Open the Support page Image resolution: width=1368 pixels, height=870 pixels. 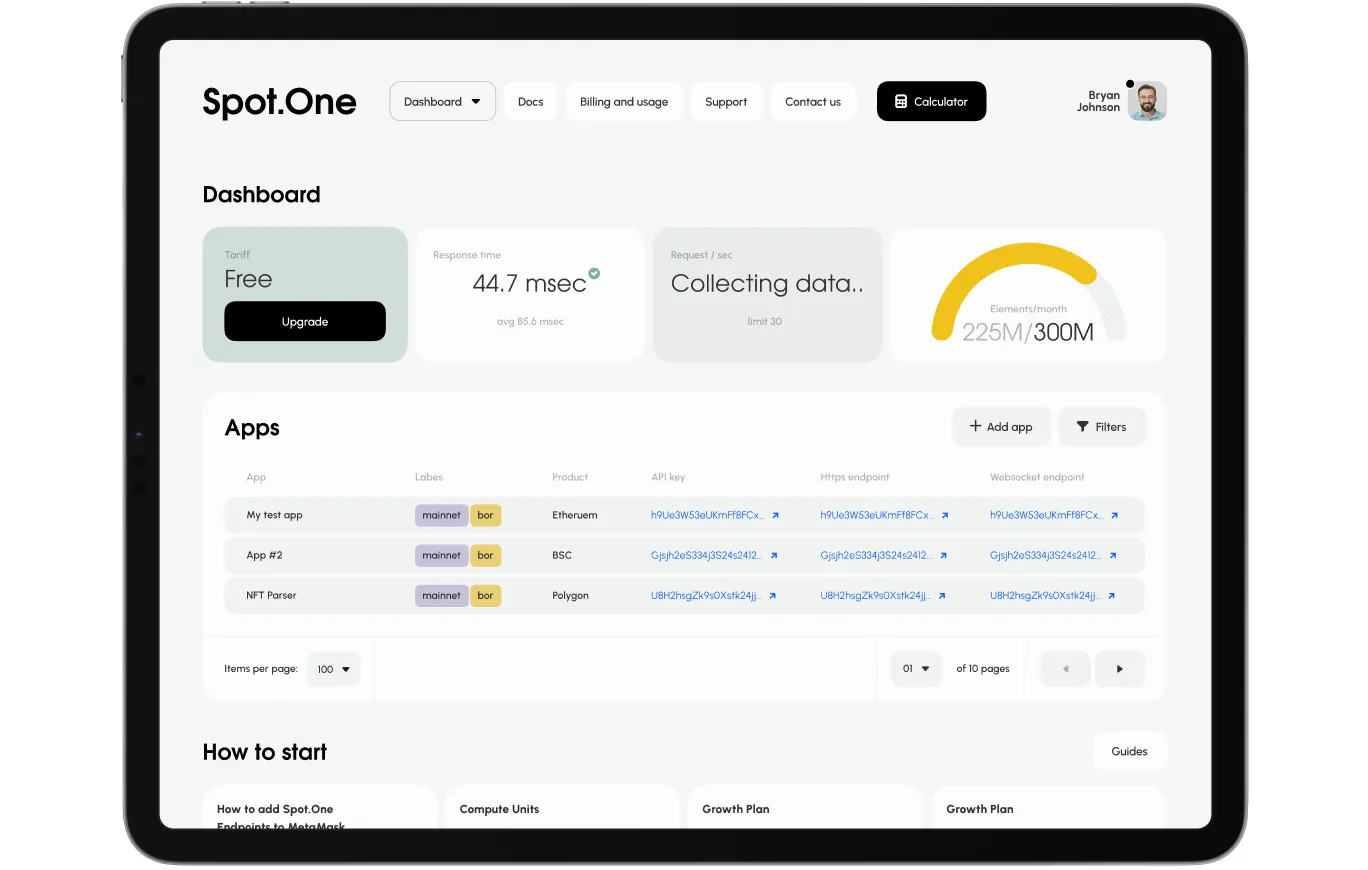coord(726,102)
